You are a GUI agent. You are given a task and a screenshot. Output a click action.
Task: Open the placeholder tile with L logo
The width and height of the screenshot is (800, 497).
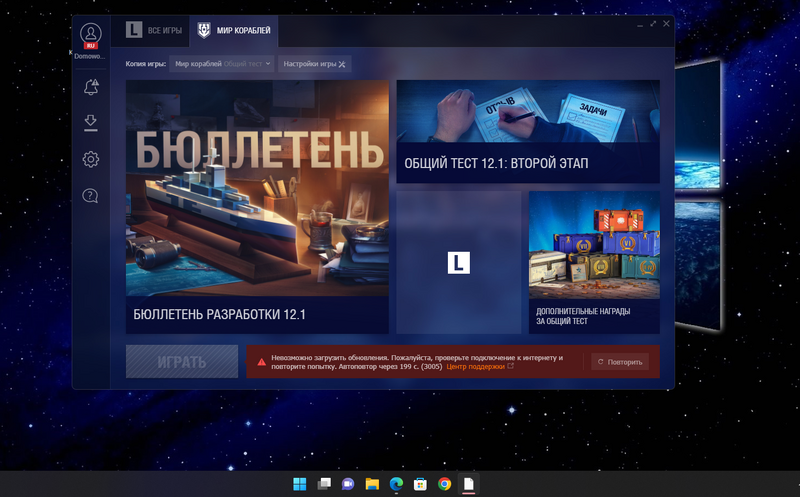459,263
